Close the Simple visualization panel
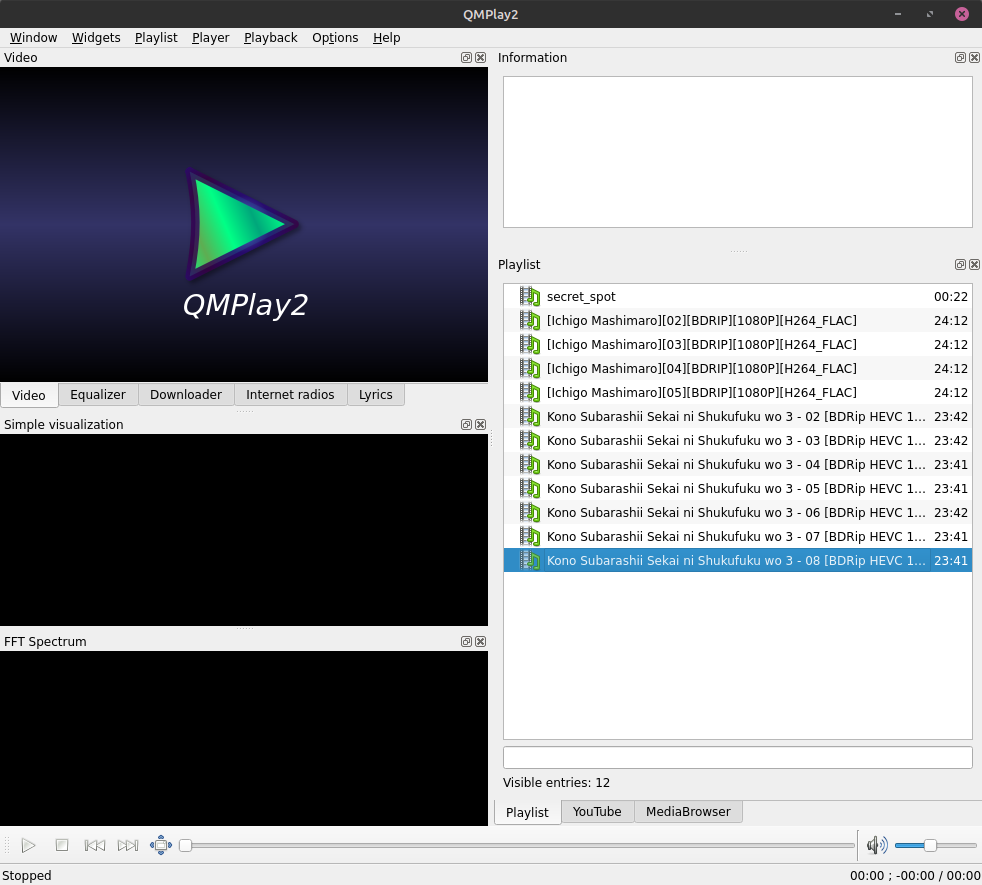The image size is (982, 885). [x=480, y=425]
